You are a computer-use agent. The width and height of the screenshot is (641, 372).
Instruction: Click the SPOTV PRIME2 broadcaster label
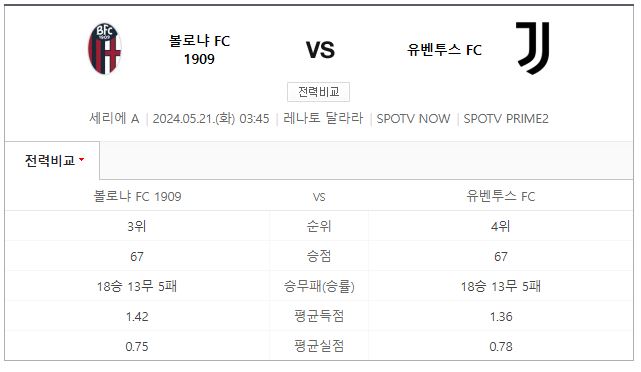[x=506, y=119]
